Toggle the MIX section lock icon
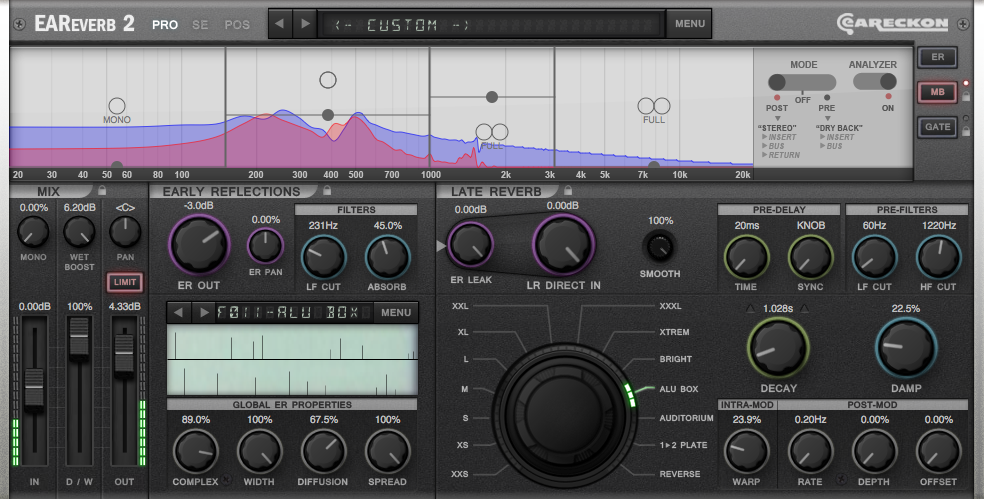Screen dimensions: 984x499 click(102, 190)
